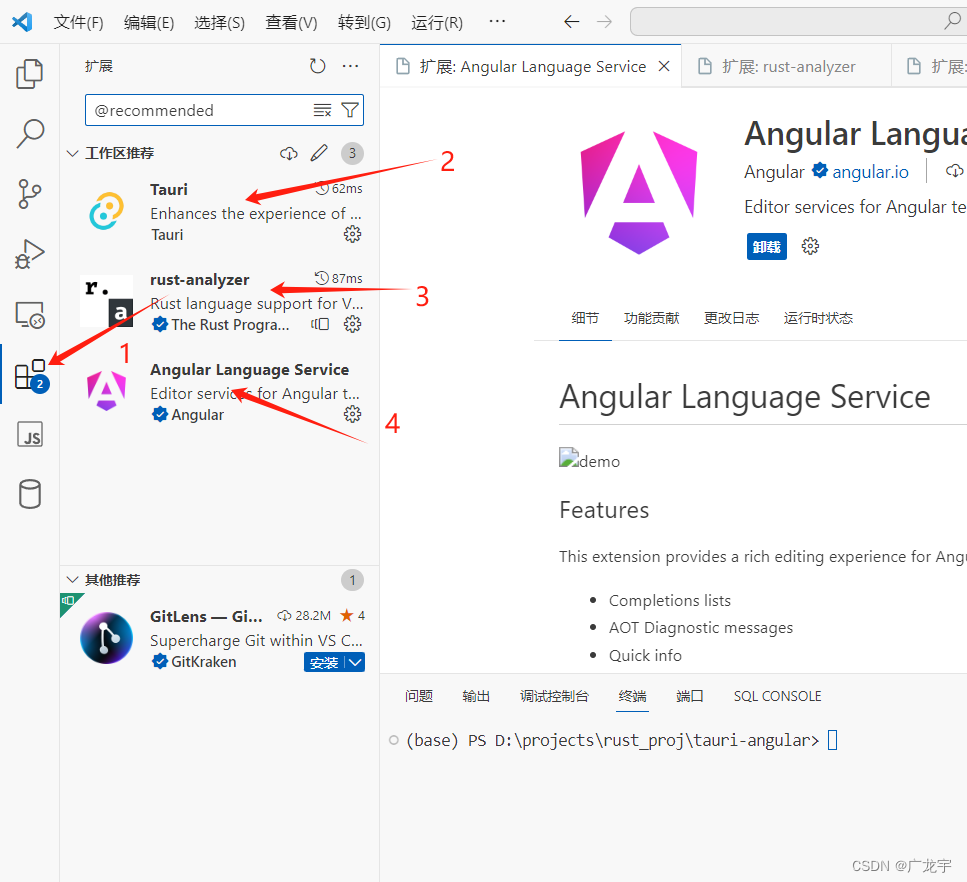
Task: Open the manage gear for Tauri extension
Action: pos(352,234)
